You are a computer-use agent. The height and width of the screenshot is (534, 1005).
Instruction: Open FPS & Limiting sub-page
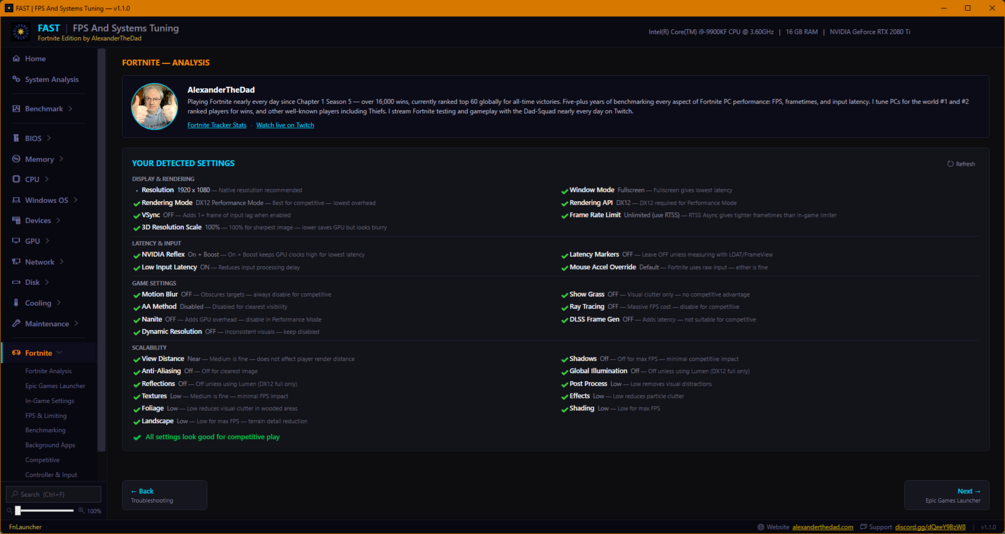click(46, 415)
